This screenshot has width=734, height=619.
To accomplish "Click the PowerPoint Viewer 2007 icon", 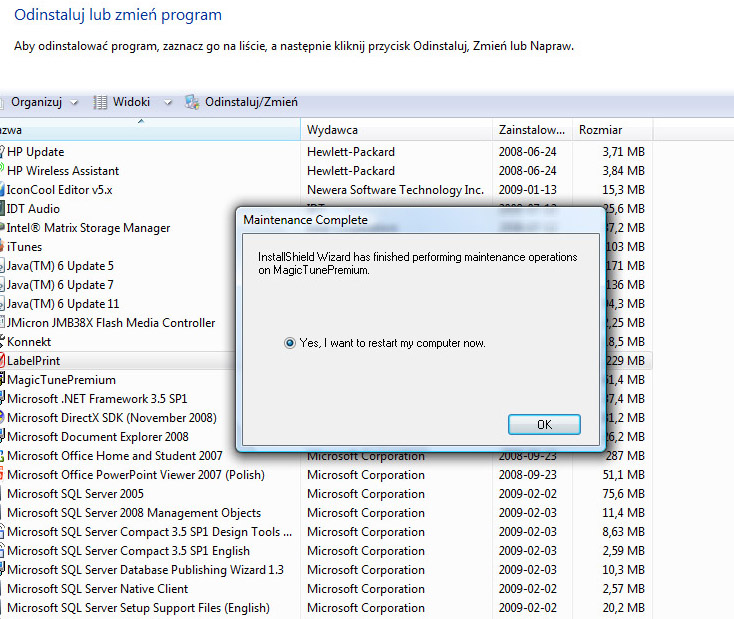I will (x=2, y=475).
